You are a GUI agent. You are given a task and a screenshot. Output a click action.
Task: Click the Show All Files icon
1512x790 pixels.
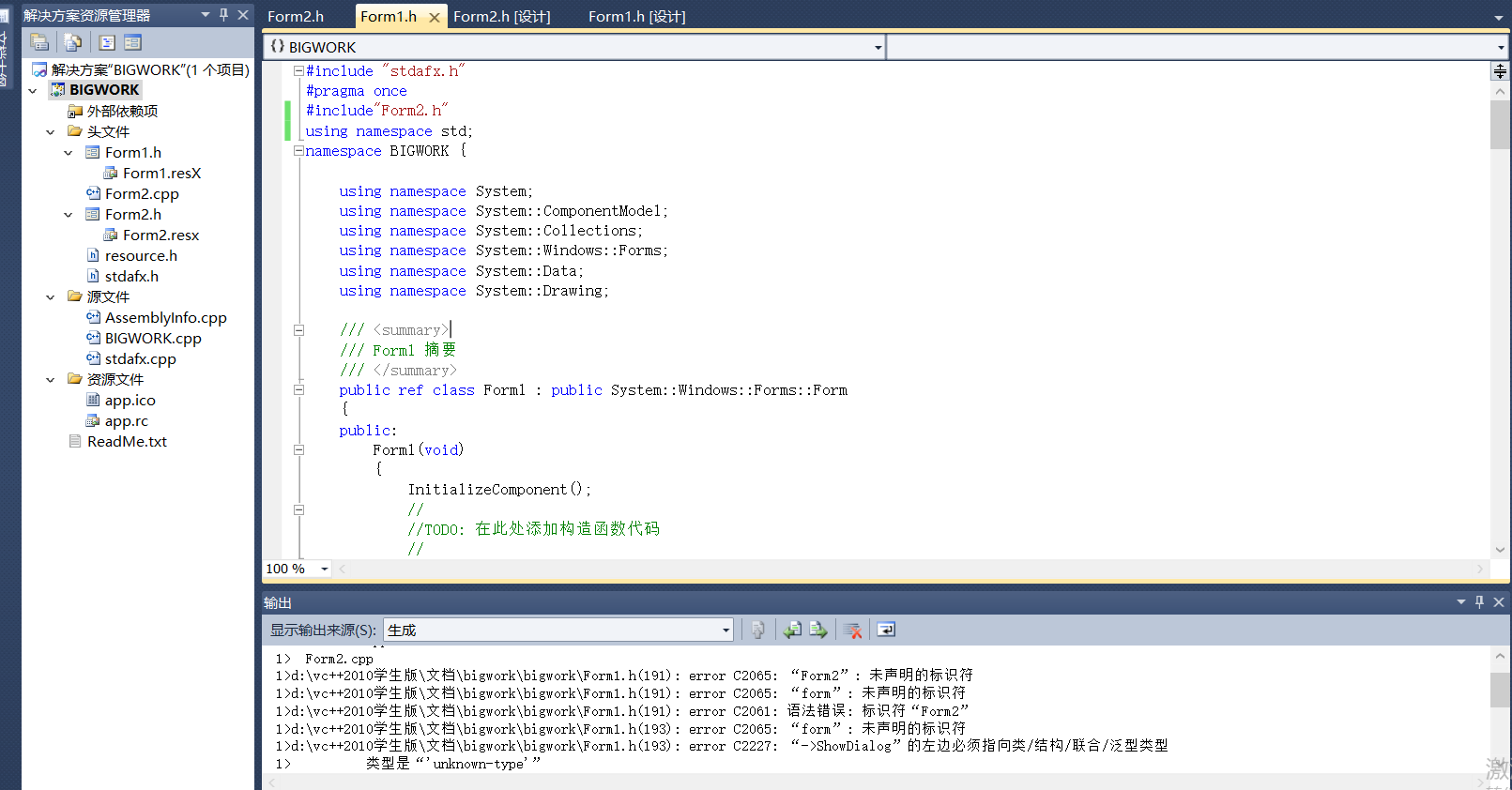click(72, 42)
